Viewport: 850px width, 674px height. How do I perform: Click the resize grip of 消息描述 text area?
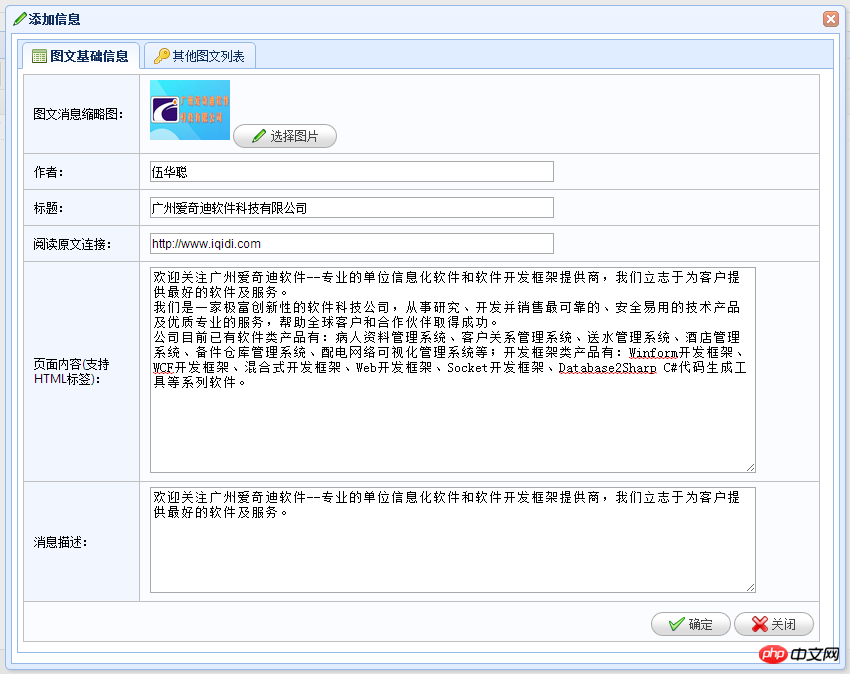[x=750, y=587]
